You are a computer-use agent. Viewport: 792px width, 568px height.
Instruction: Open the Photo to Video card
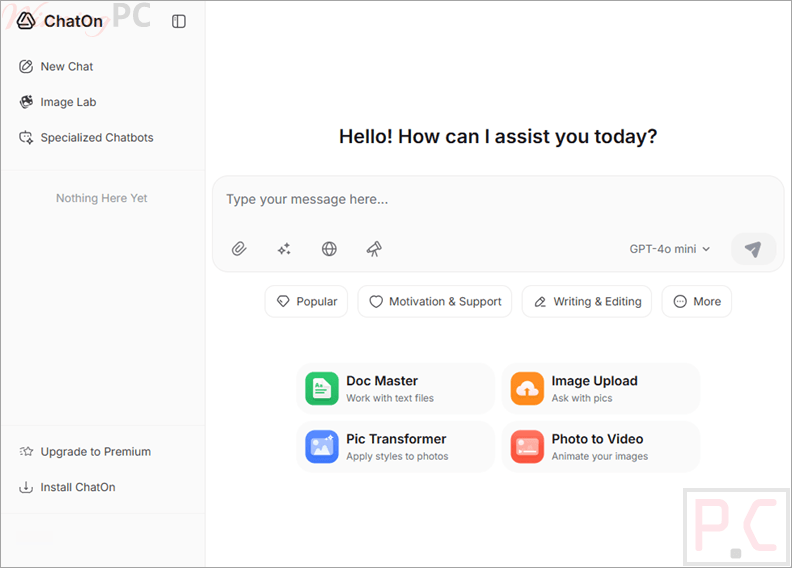click(x=601, y=447)
